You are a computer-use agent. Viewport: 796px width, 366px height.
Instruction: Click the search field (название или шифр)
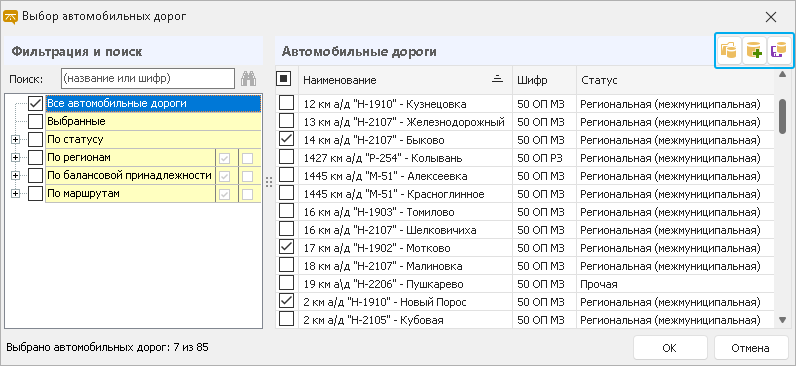[148, 79]
